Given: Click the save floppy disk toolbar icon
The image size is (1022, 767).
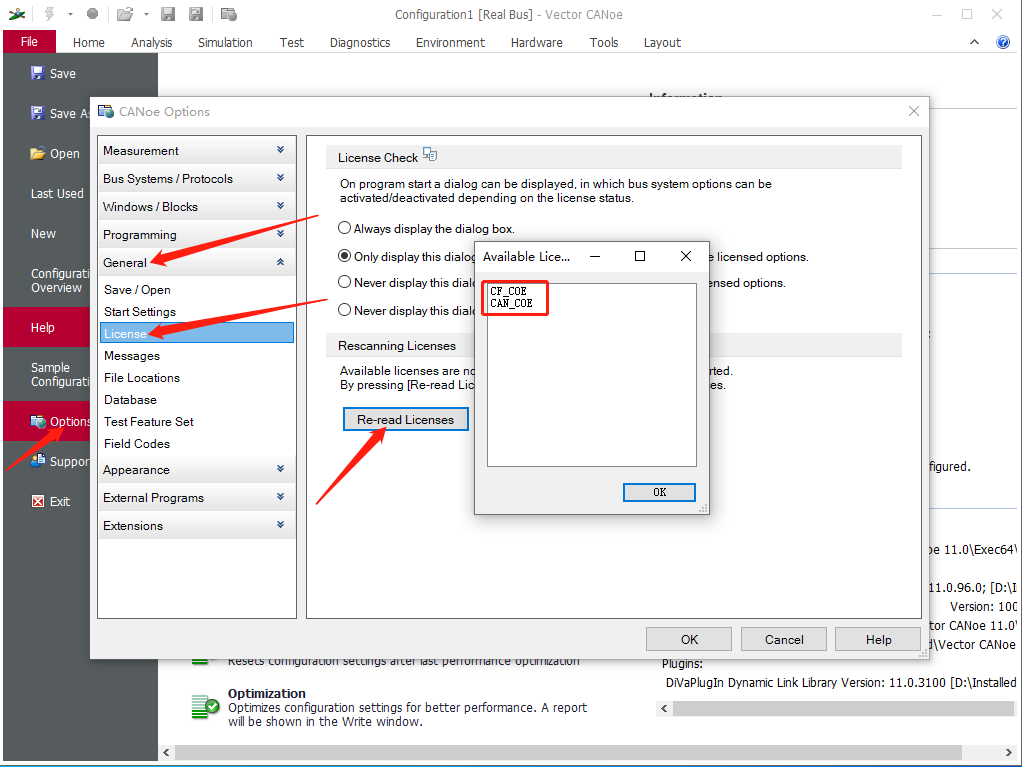Looking at the screenshot, I should click(168, 14).
